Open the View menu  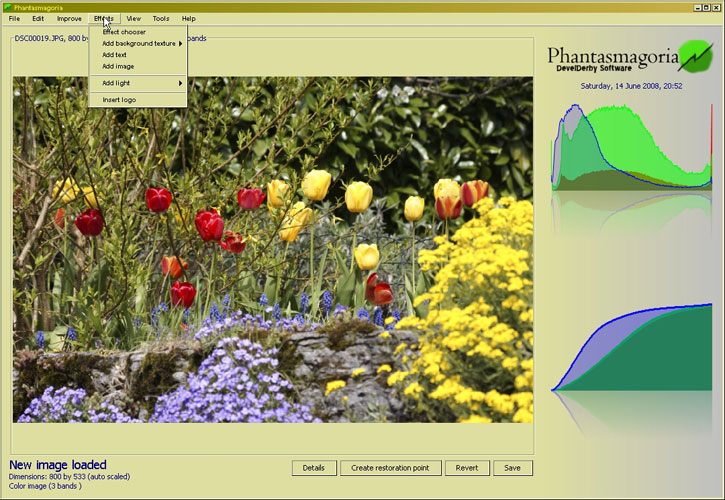(133, 19)
